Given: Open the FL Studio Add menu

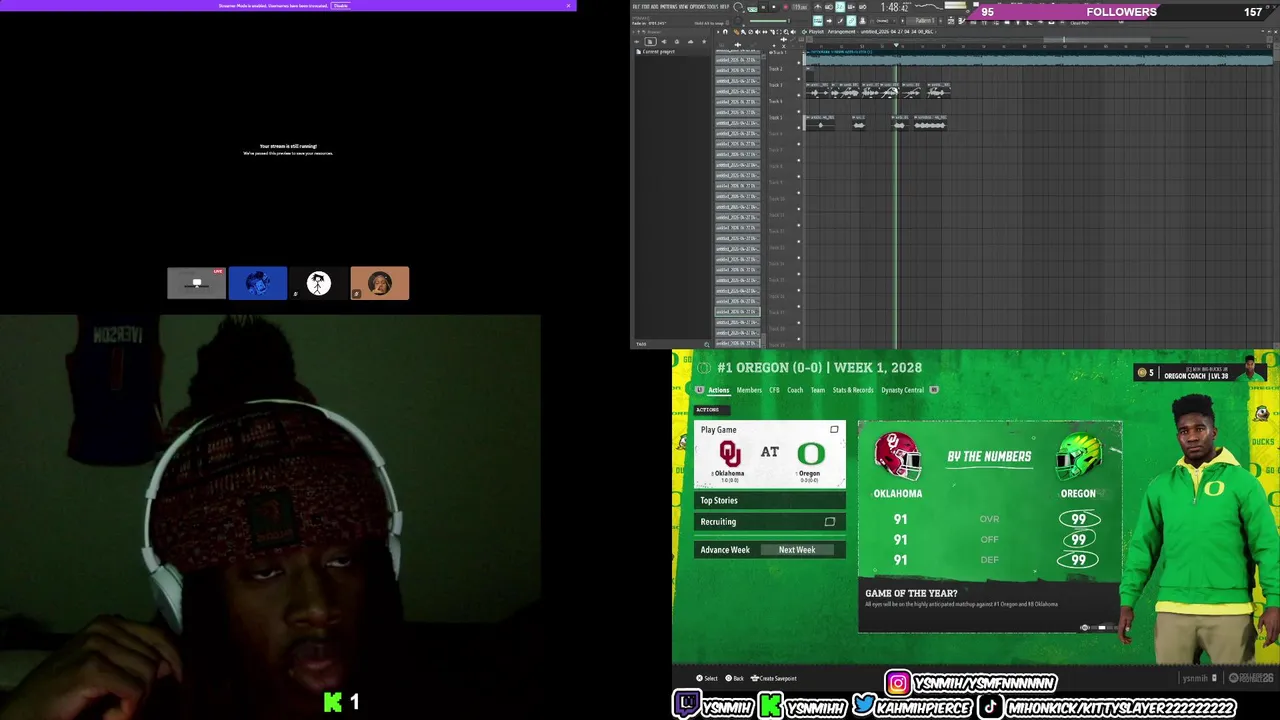Looking at the screenshot, I should pyautogui.click(x=654, y=7).
